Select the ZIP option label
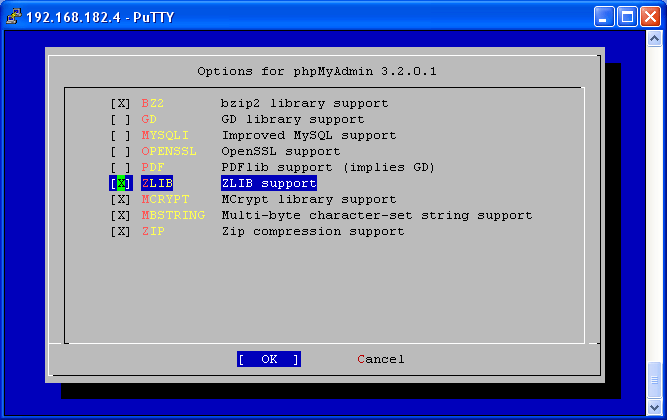667x420 pixels. click(x=153, y=231)
